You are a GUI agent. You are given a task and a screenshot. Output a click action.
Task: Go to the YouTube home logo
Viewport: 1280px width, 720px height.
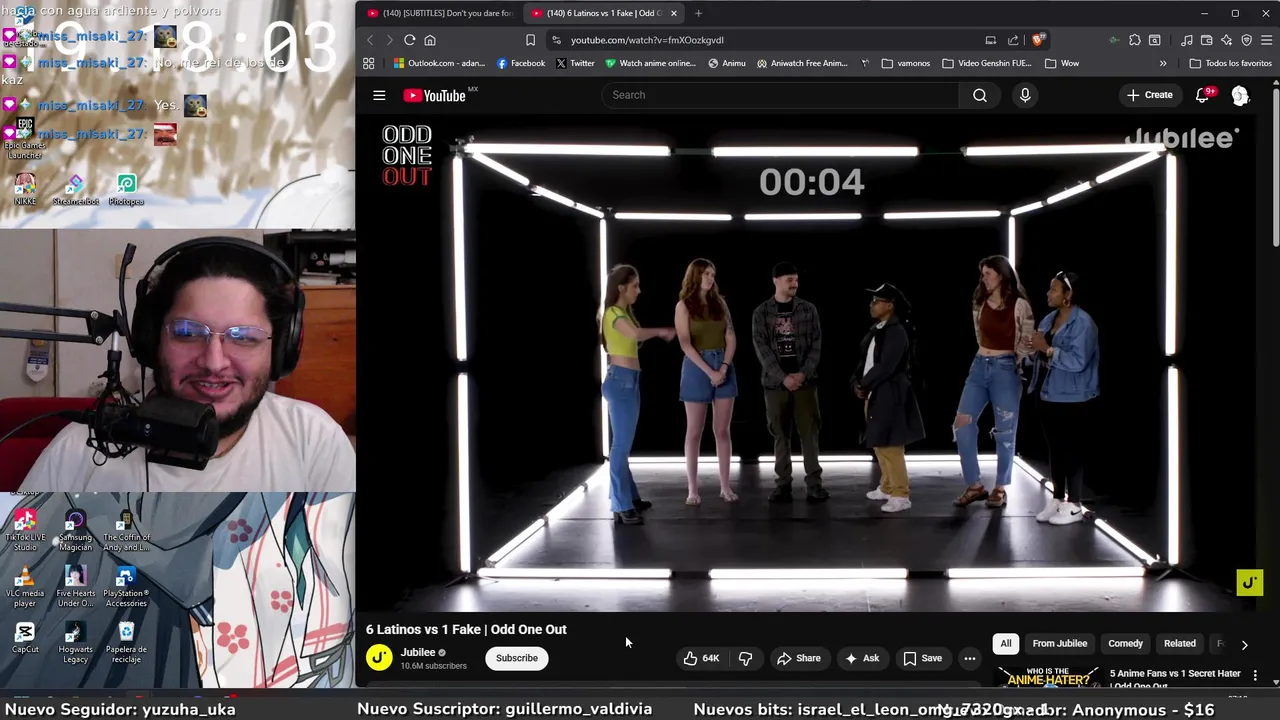(x=436, y=95)
